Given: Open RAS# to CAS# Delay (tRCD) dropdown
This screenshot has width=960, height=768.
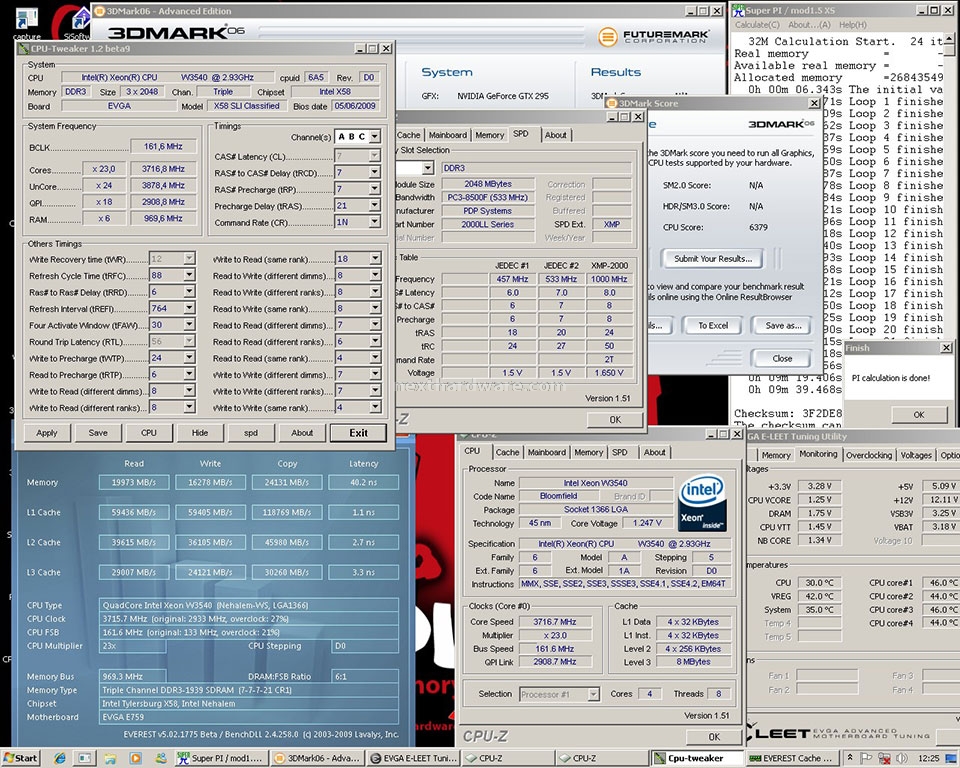Looking at the screenshot, I should point(375,173).
